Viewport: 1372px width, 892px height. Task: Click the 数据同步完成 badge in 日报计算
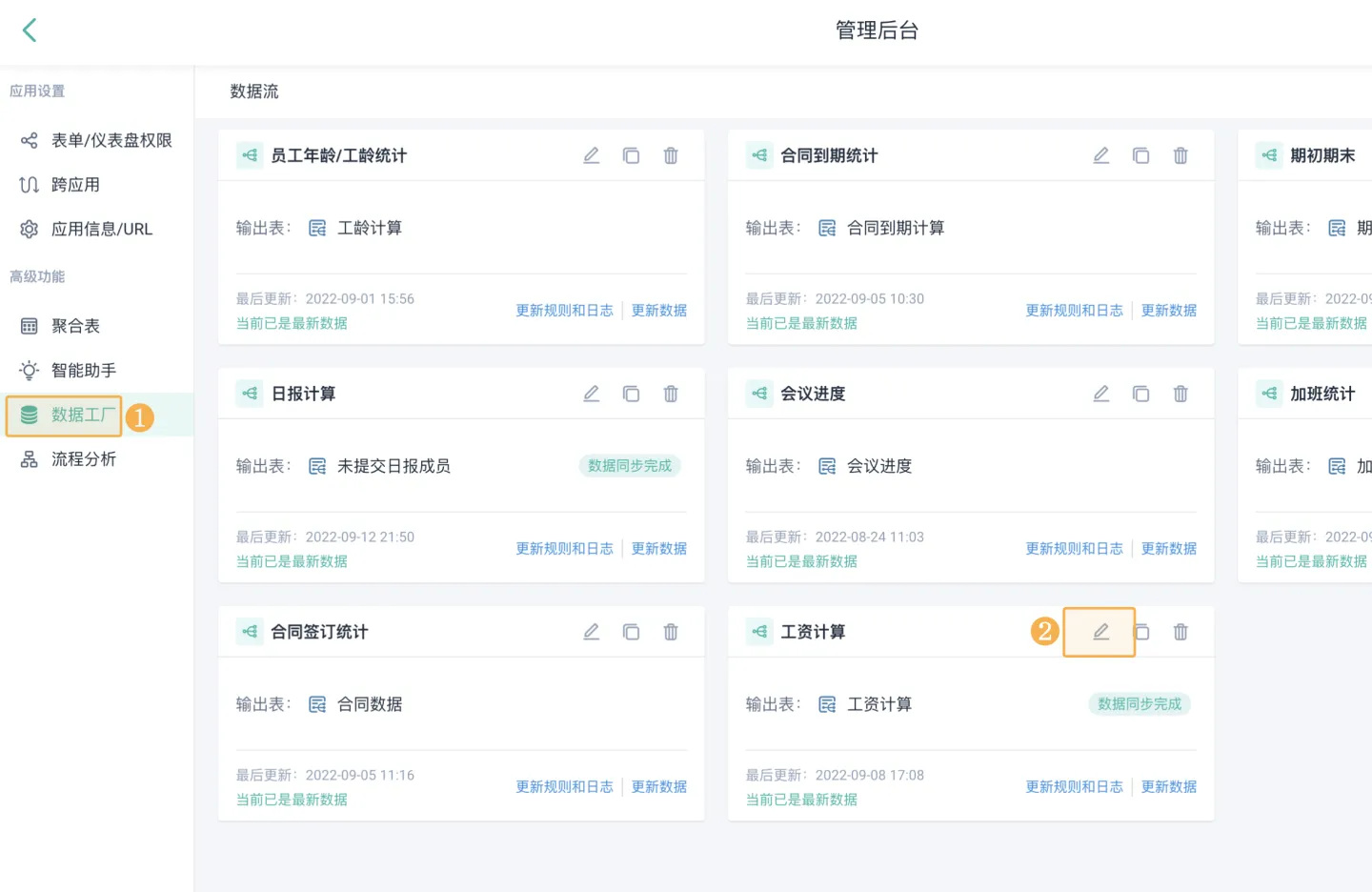tap(630, 466)
